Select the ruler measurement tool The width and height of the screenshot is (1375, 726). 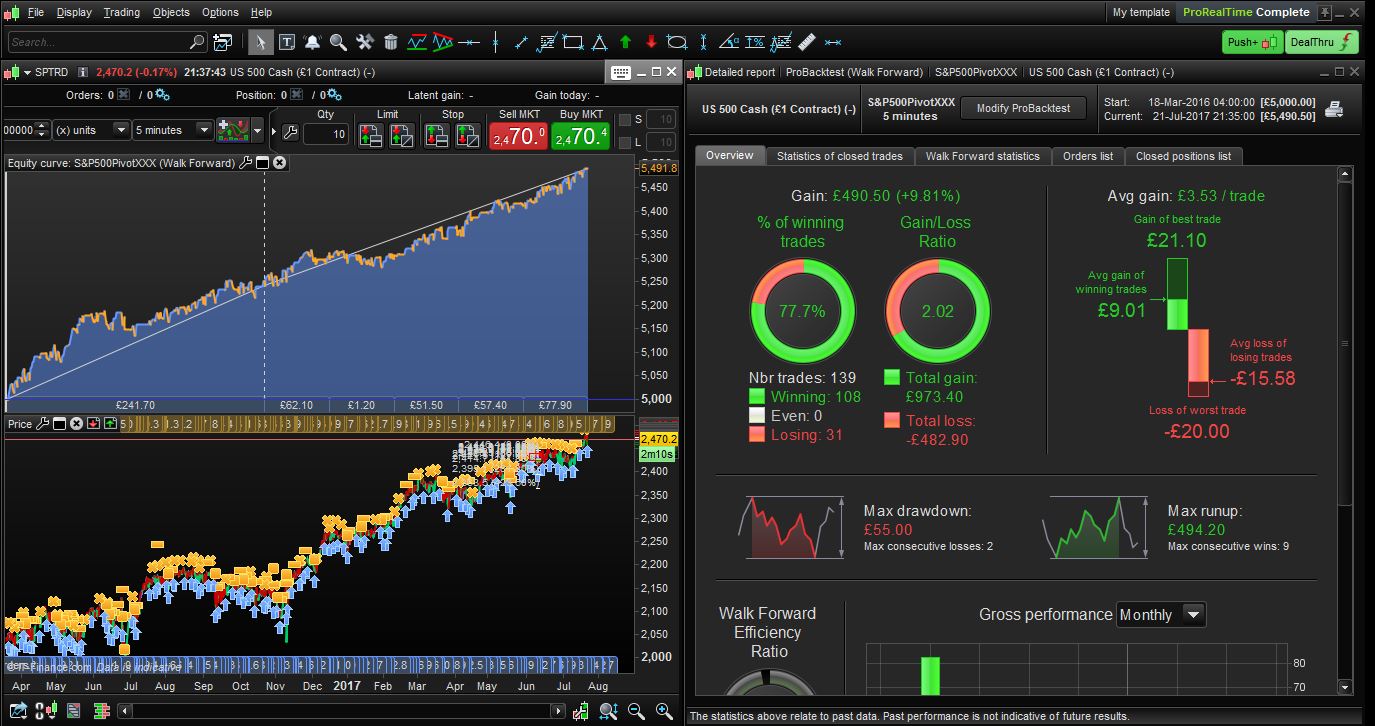[x=808, y=42]
